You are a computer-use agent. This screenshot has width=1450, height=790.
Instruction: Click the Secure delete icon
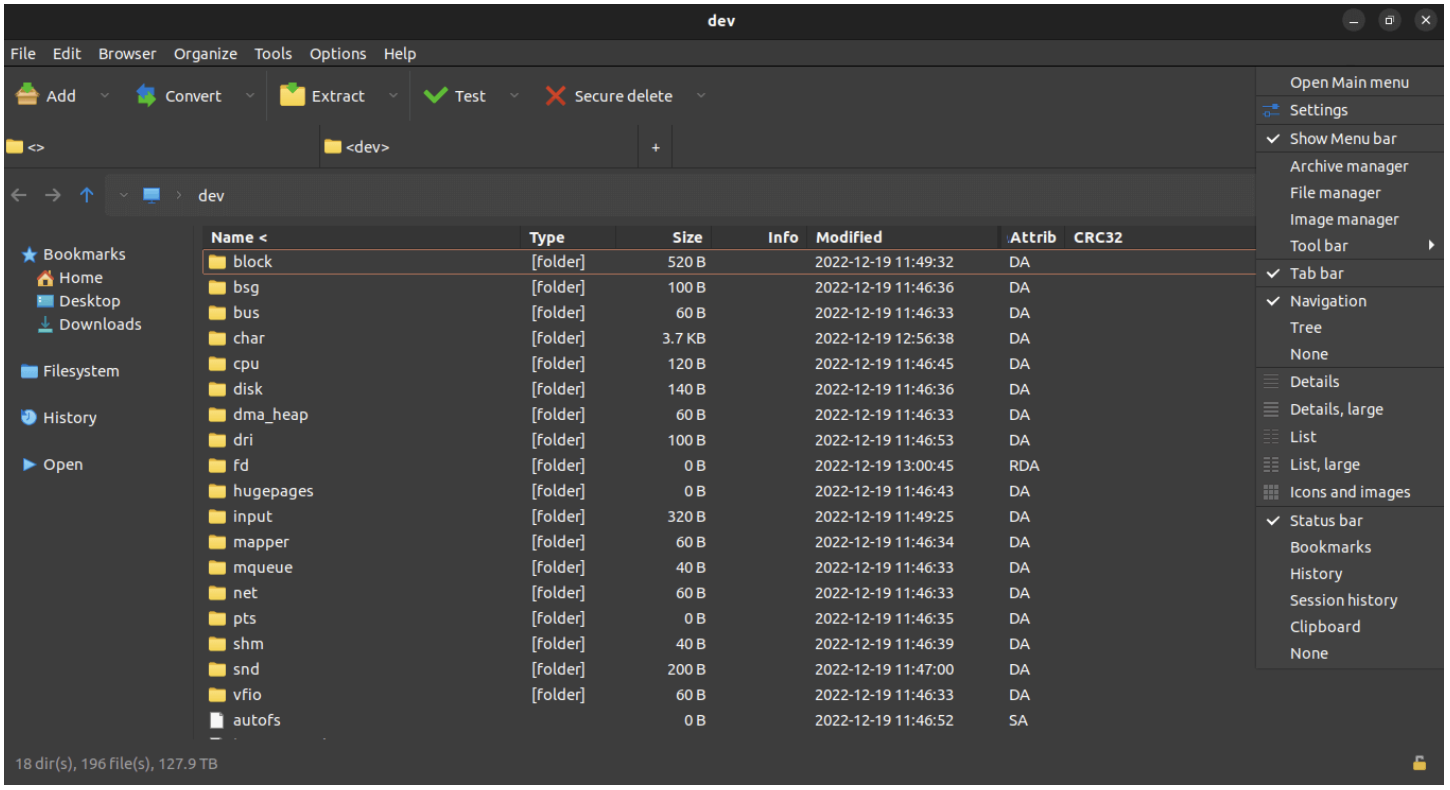(x=556, y=95)
